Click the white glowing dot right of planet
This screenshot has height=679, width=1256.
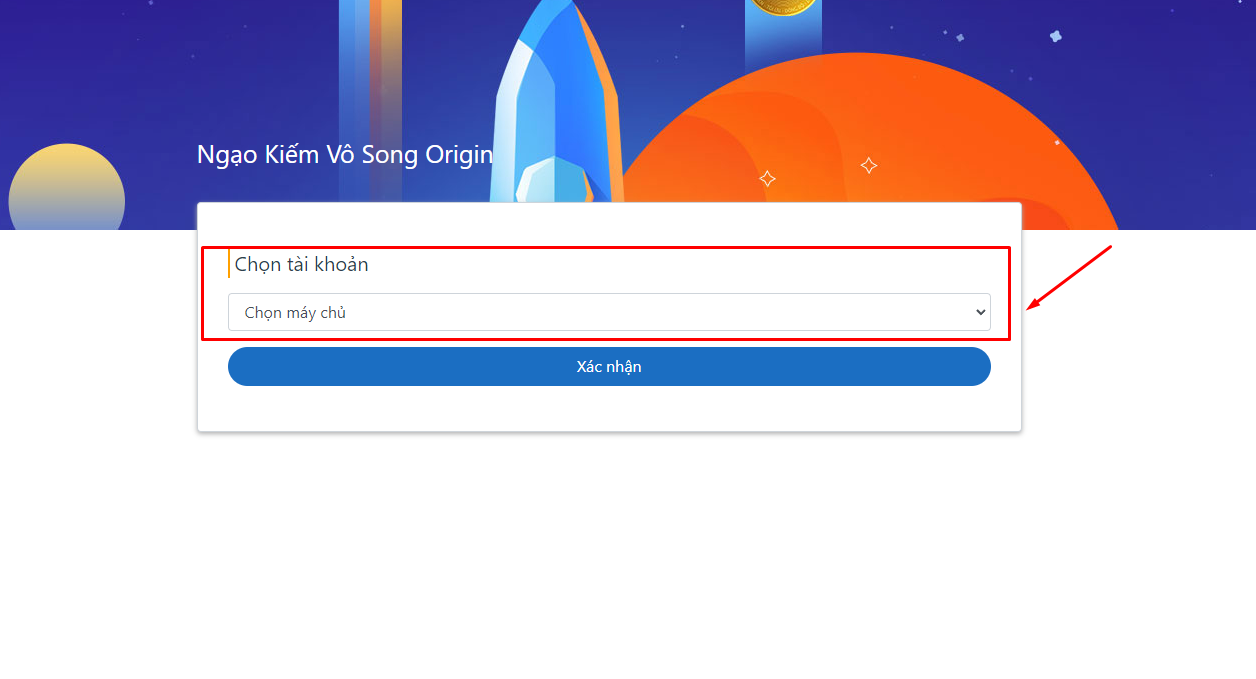1056,143
